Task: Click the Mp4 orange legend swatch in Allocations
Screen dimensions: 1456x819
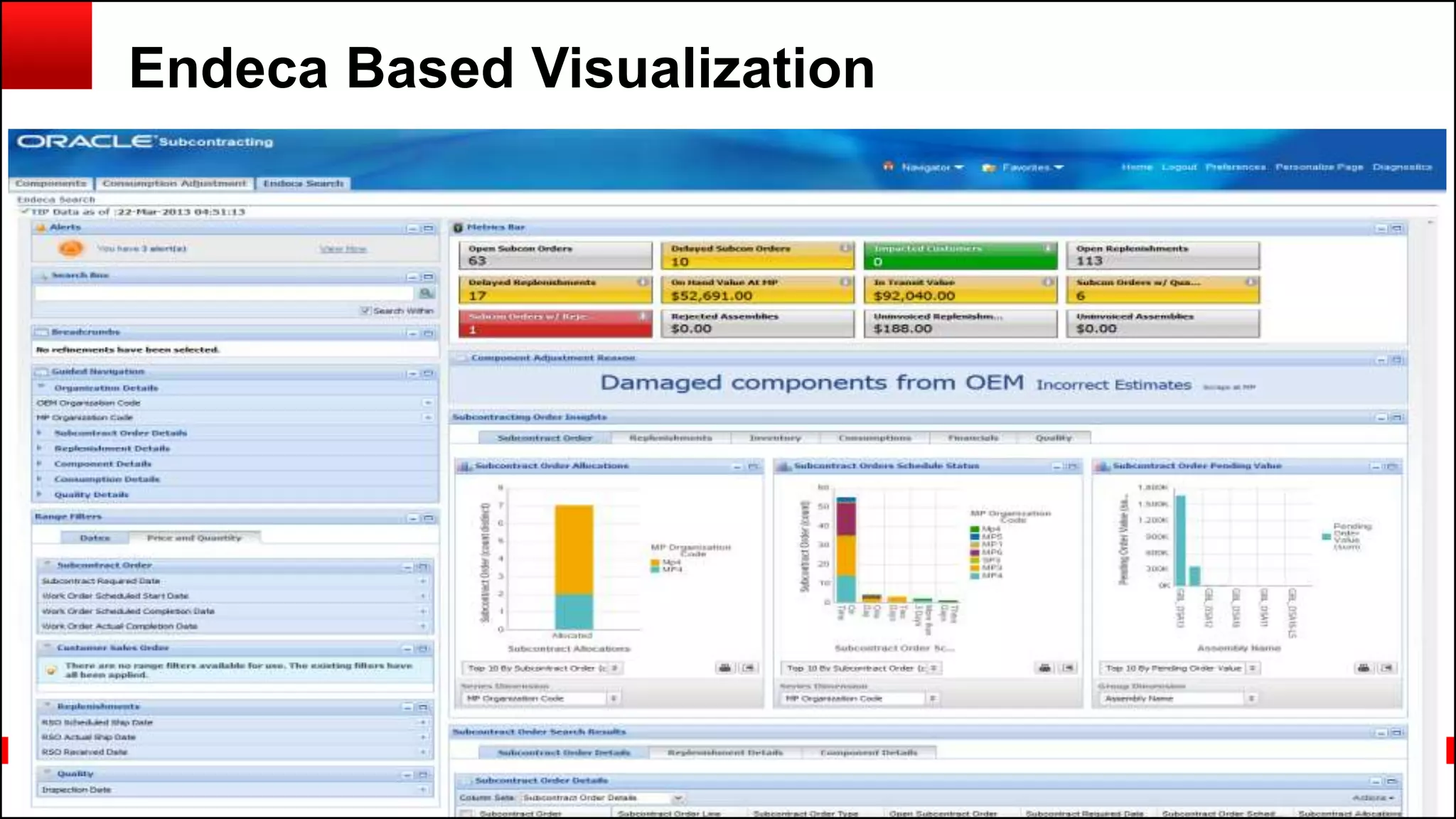Action: coord(655,562)
